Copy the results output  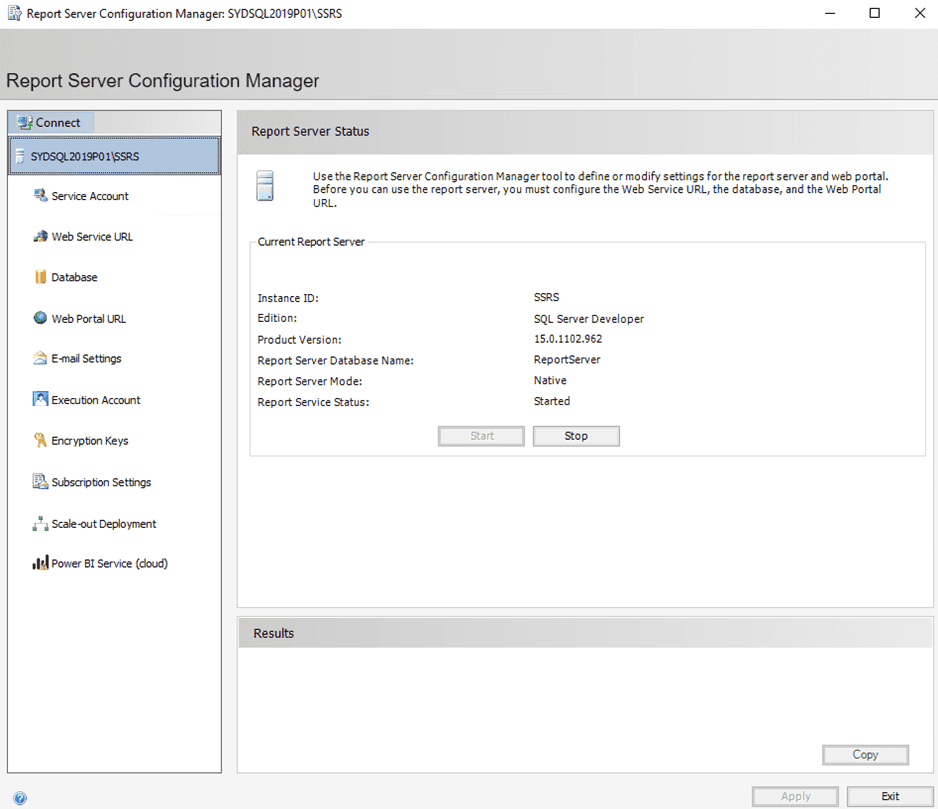click(x=865, y=755)
